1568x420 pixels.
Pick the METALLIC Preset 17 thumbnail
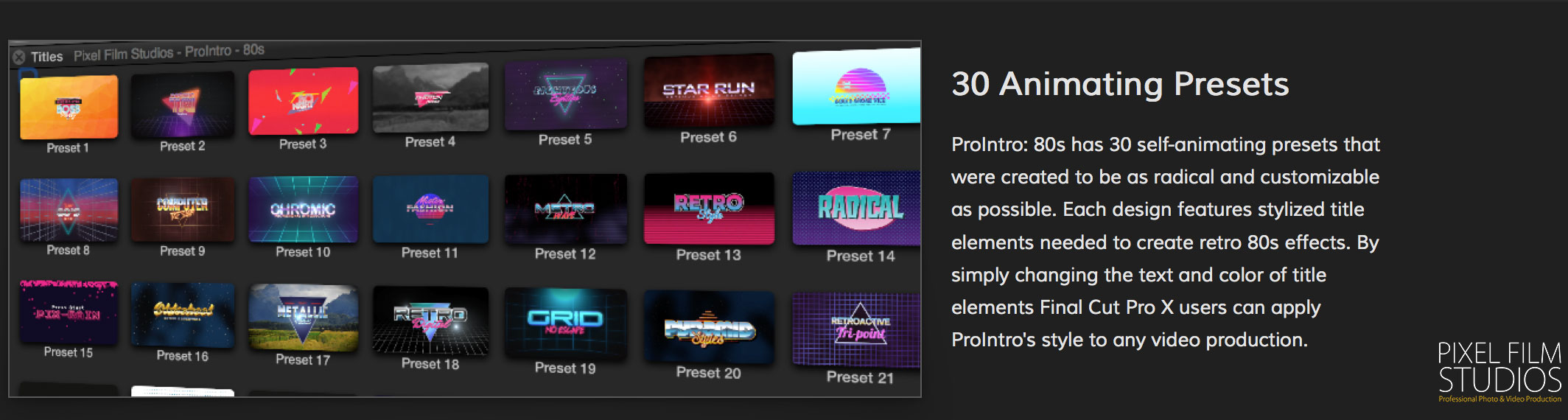[304, 318]
